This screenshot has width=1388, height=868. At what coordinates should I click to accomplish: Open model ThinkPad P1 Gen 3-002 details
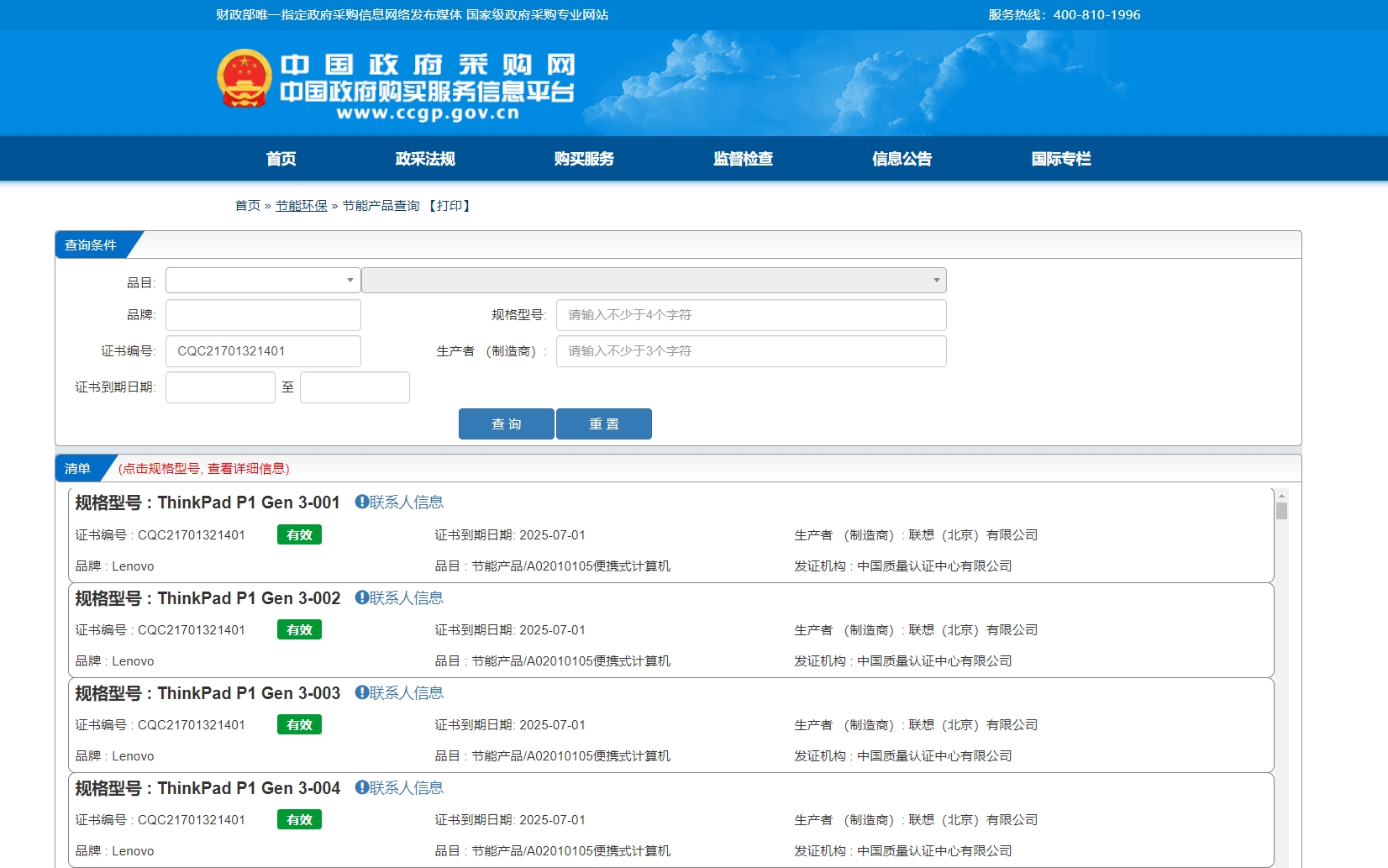[x=249, y=598]
